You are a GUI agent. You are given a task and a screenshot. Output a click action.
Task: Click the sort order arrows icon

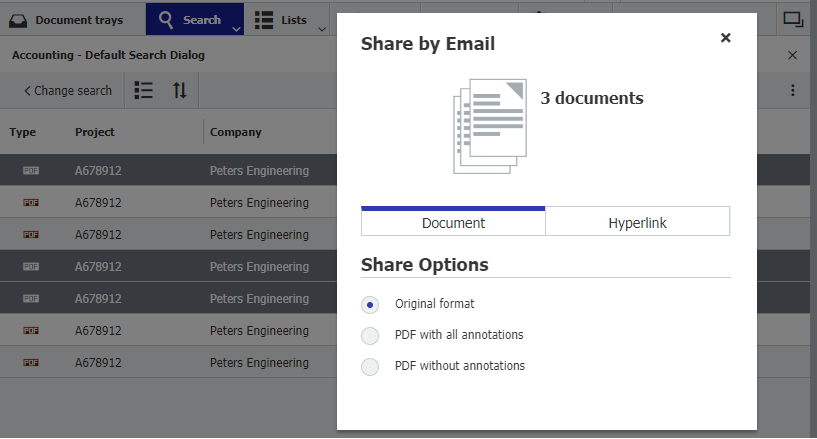pos(180,91)
